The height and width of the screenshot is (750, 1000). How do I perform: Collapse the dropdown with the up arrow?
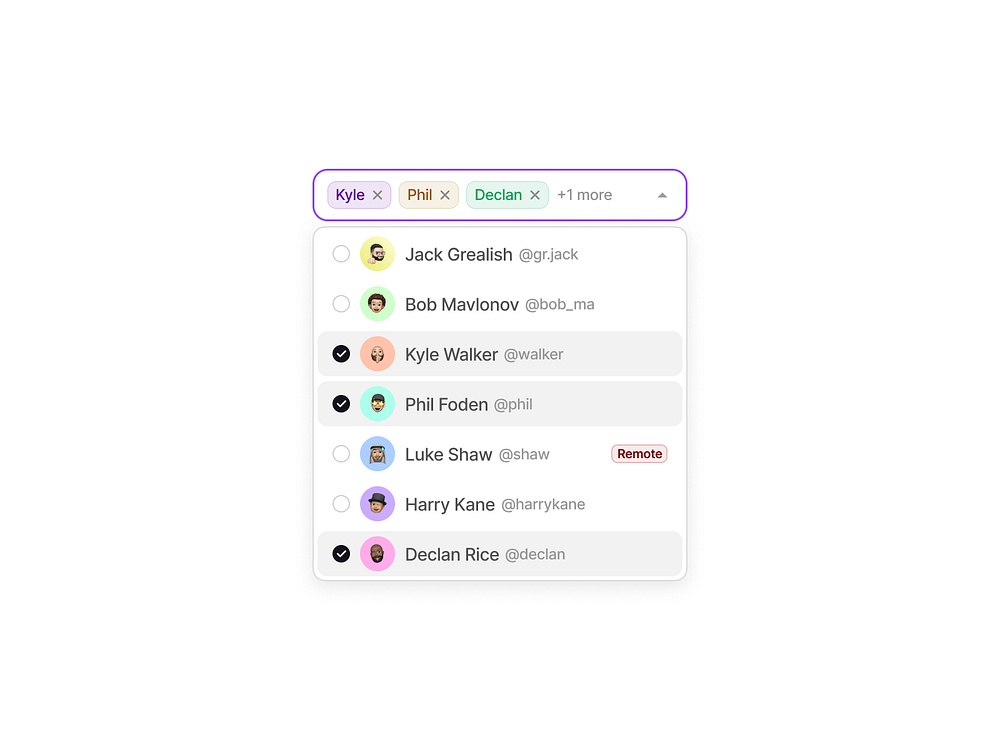pos(662,195)
